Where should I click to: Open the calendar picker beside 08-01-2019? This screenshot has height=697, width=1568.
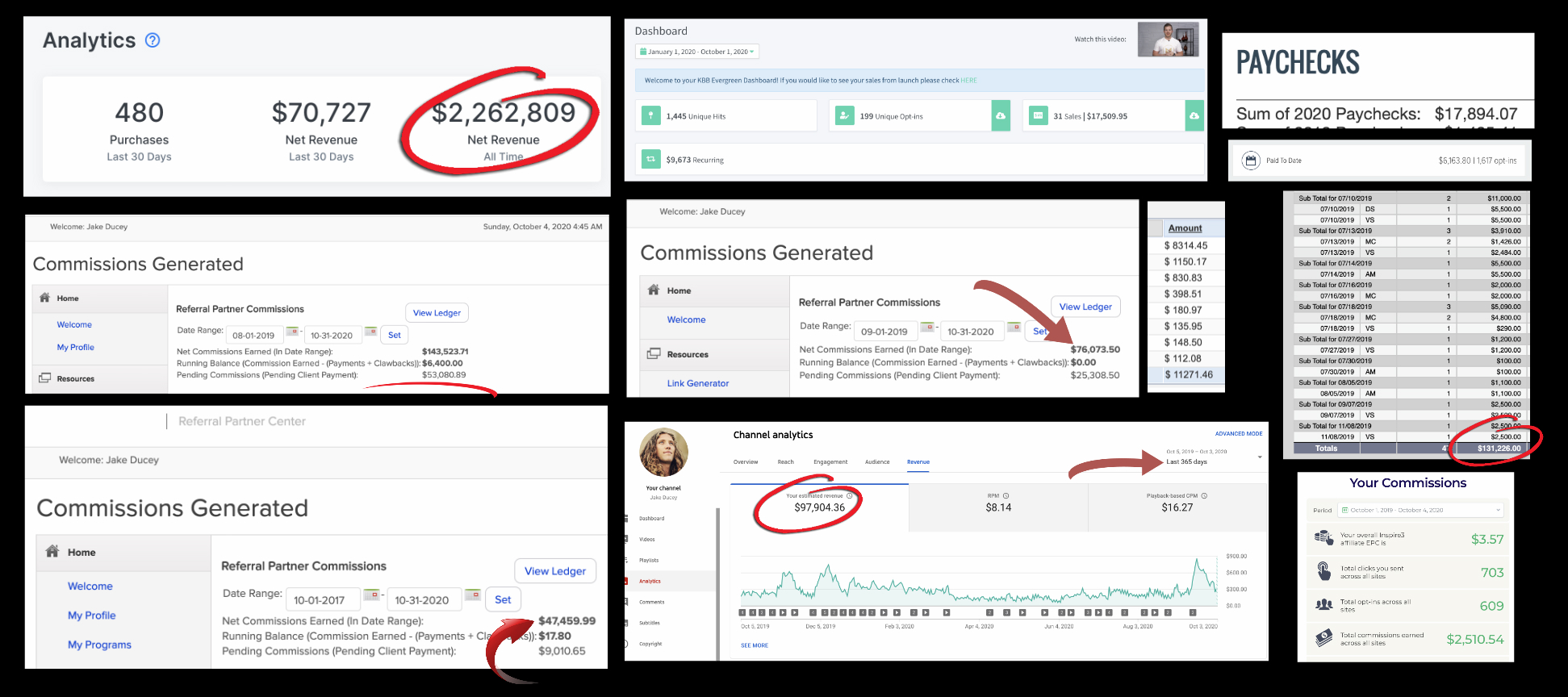292,332
